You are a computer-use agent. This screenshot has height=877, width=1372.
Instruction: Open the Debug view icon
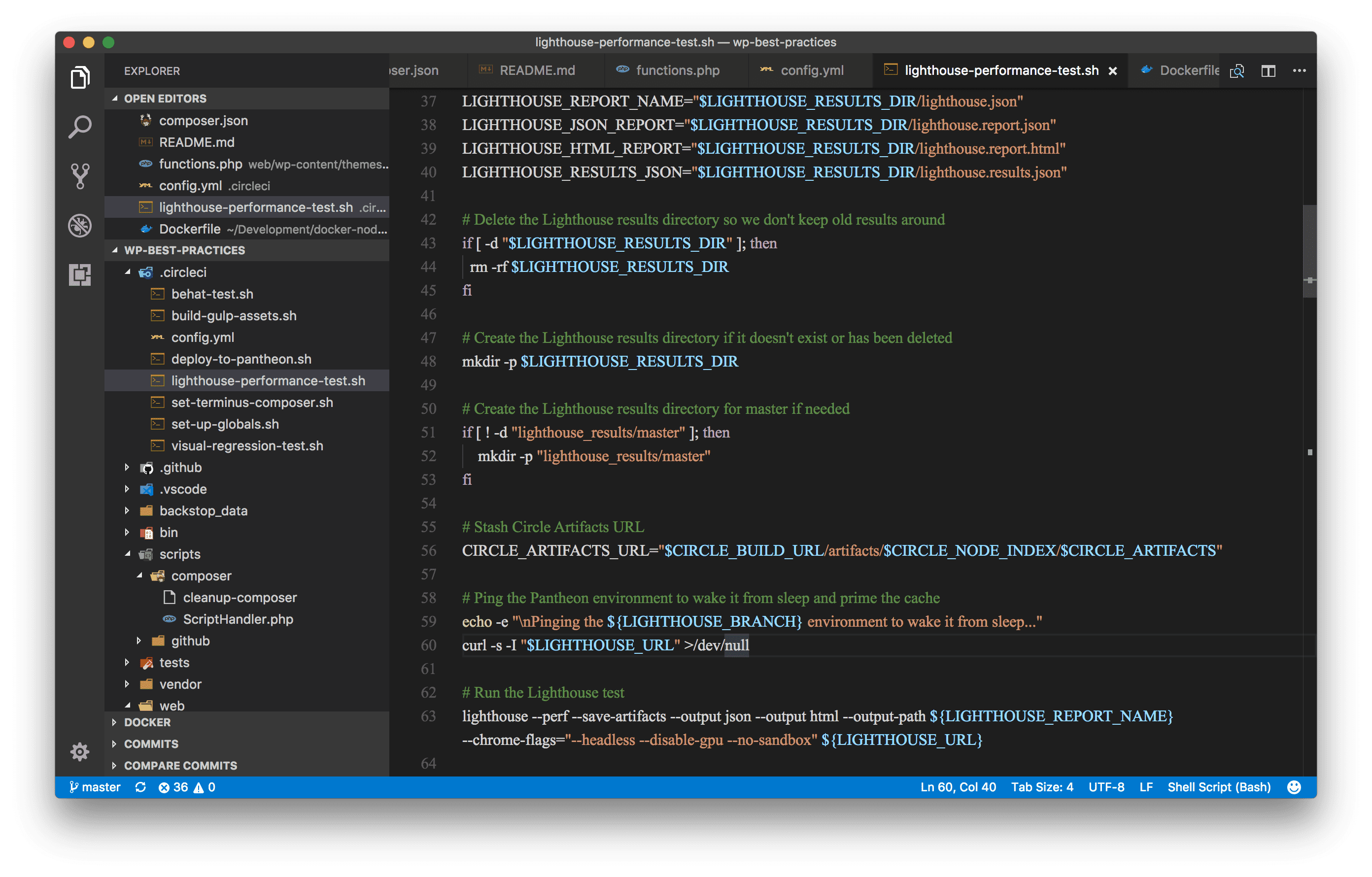coord(80,226)
